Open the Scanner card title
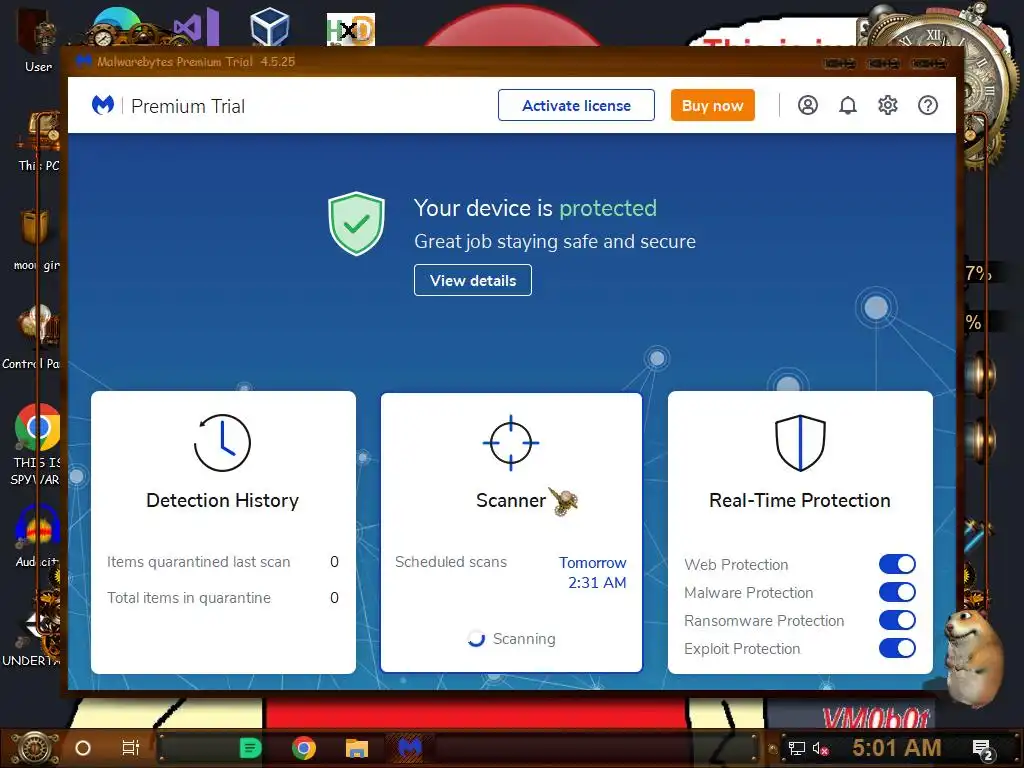 coord(511,500)
